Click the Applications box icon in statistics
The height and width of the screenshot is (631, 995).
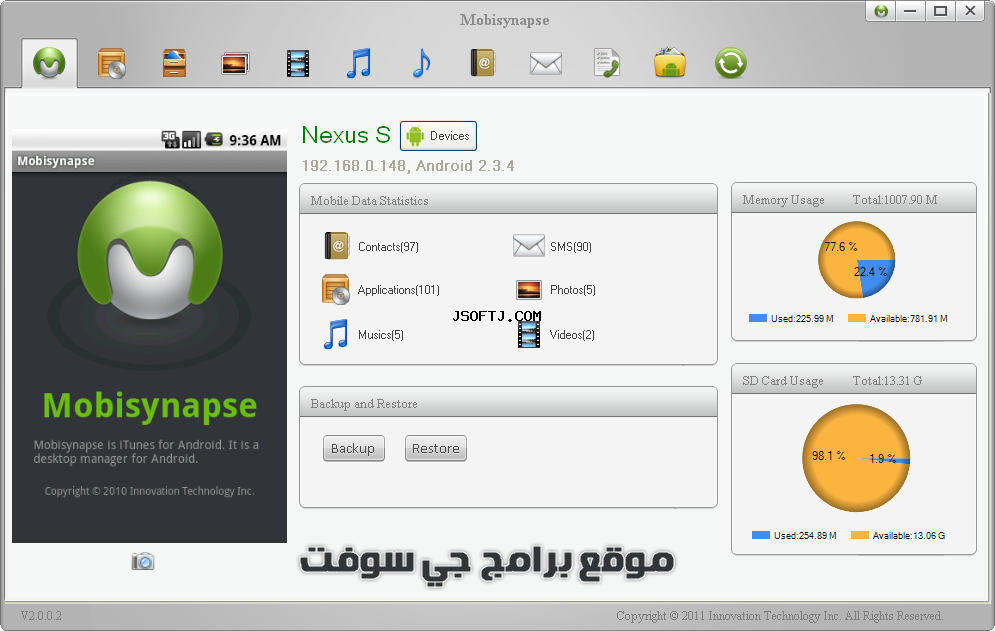(x=336, y=289)
